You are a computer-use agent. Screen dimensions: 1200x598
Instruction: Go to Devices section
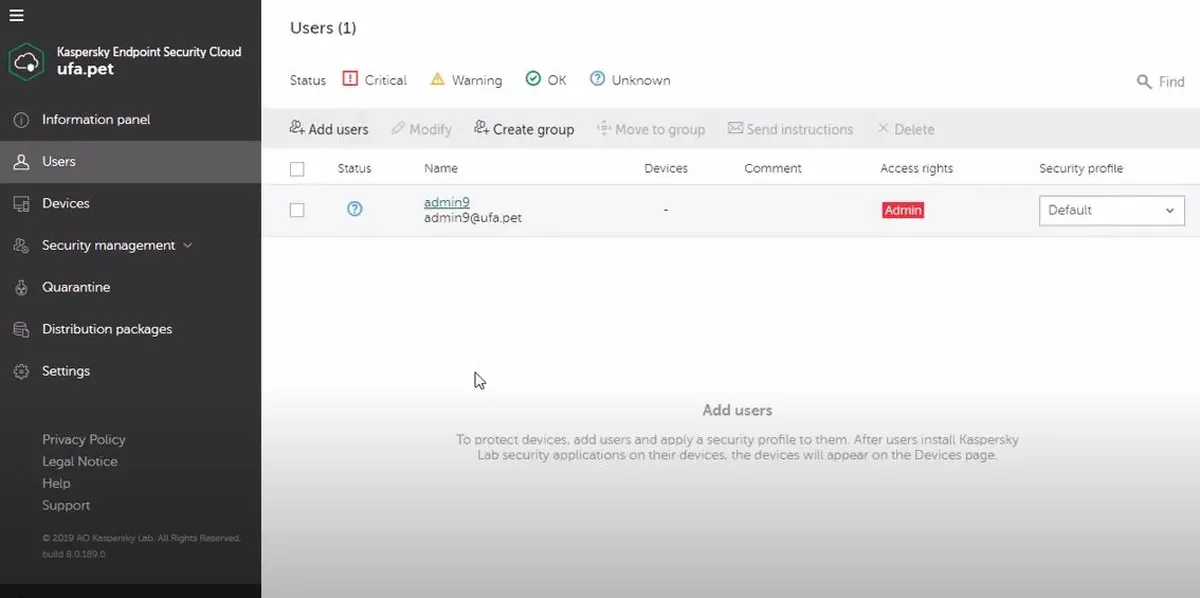tap(66, 204)
